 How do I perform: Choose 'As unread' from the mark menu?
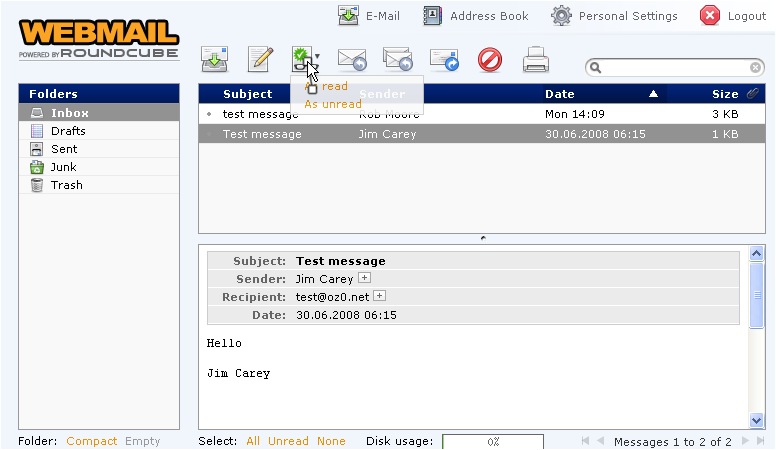click(333, 104)
